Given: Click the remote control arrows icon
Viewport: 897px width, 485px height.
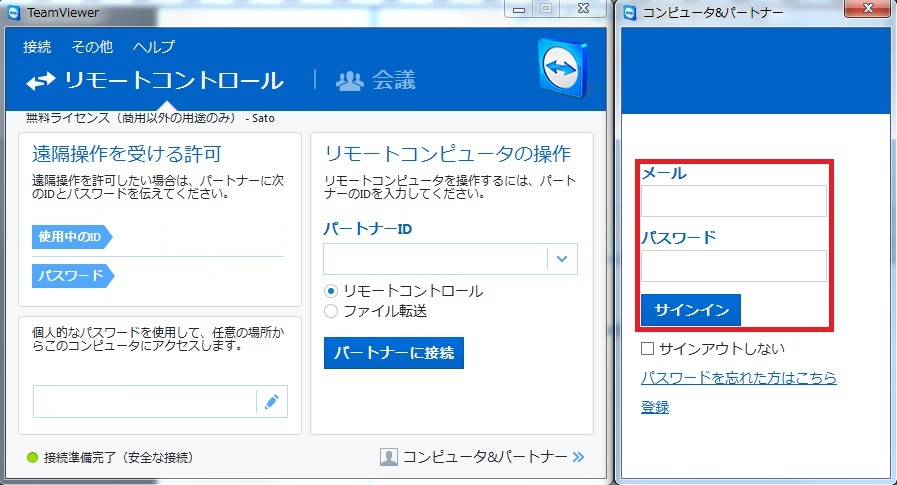Looking at the screenshot, I should 41,81.
